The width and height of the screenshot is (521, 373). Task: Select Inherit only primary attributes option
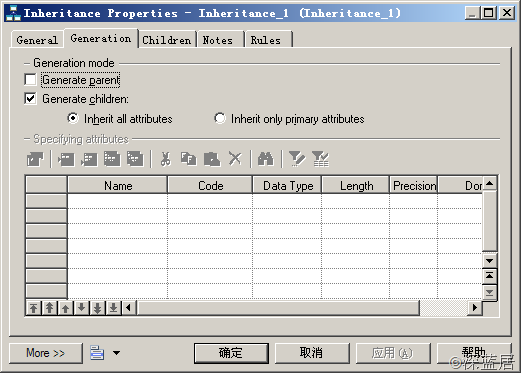[x=220, y=118]
